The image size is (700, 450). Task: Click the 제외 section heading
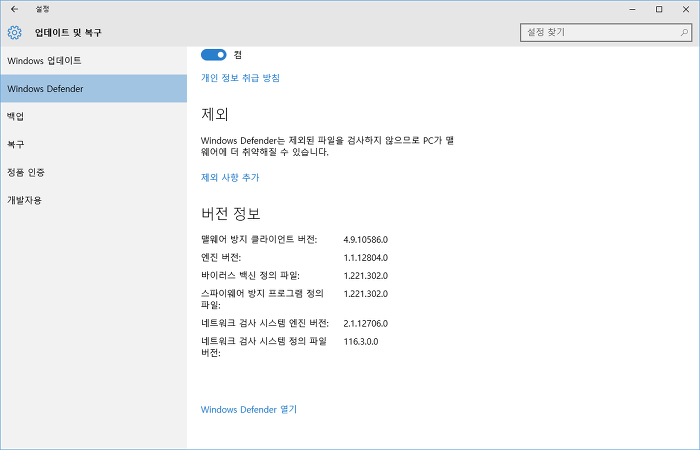215,114
